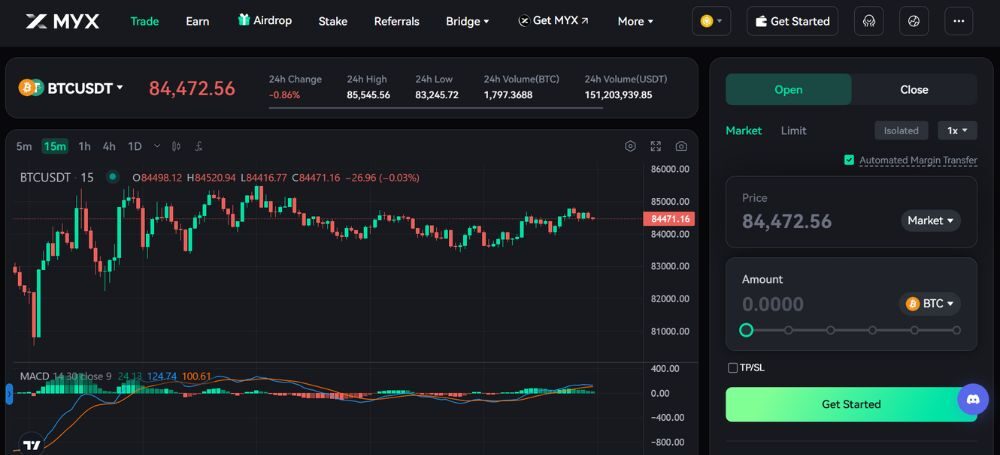The width and height of the screenshot is (1000, 455).
Task: Go to the Trade tab
Action: 144,21
